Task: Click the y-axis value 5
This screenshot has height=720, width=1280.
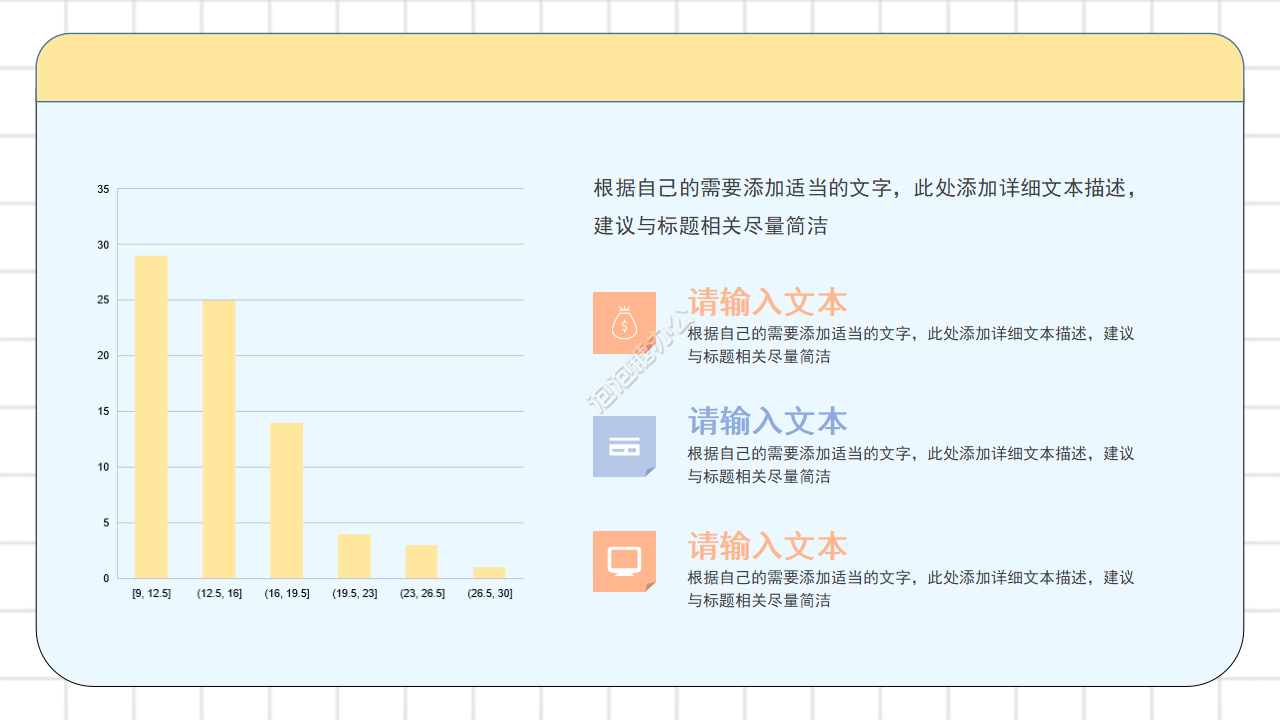Action: tap(106, 523)
